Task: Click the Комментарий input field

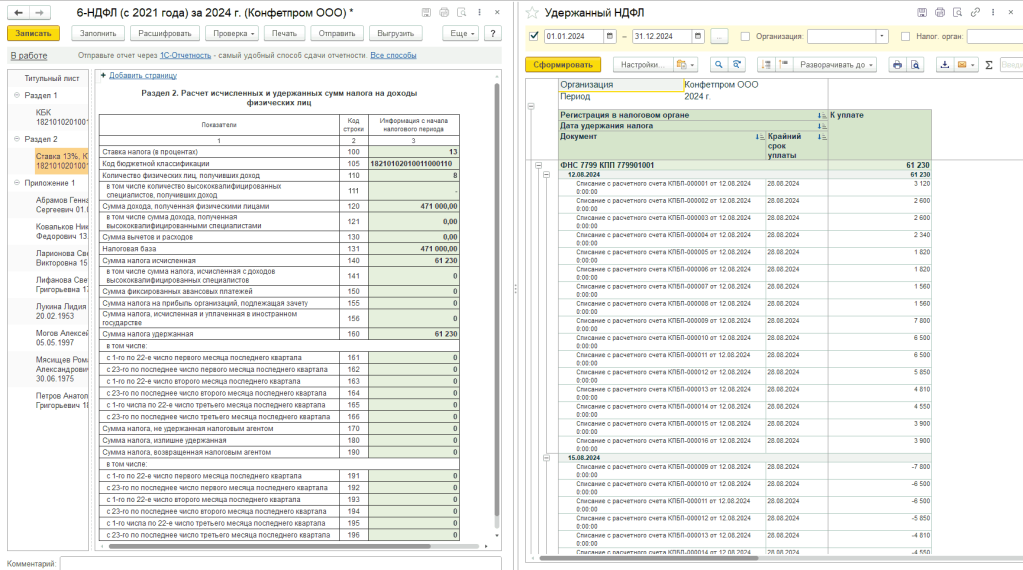Action: (279, 564)
